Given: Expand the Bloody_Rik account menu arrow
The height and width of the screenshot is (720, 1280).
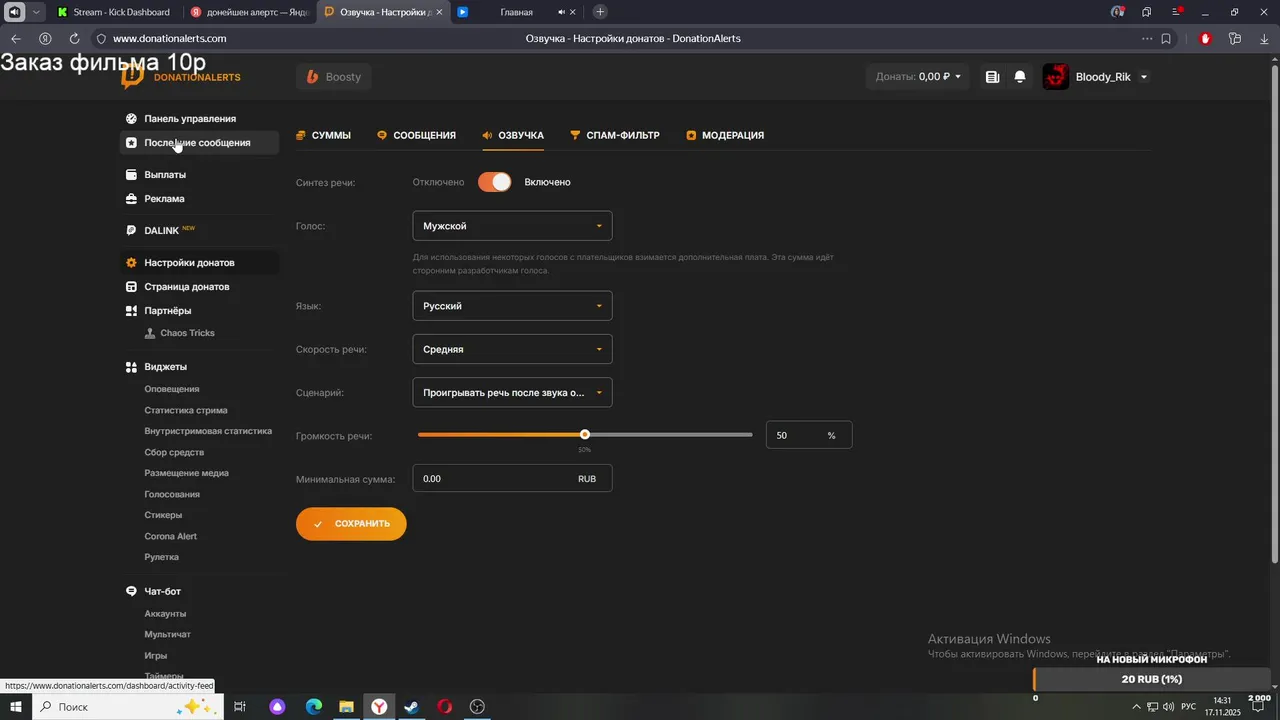Looking at the screenshot, I should pos(1144,77).
